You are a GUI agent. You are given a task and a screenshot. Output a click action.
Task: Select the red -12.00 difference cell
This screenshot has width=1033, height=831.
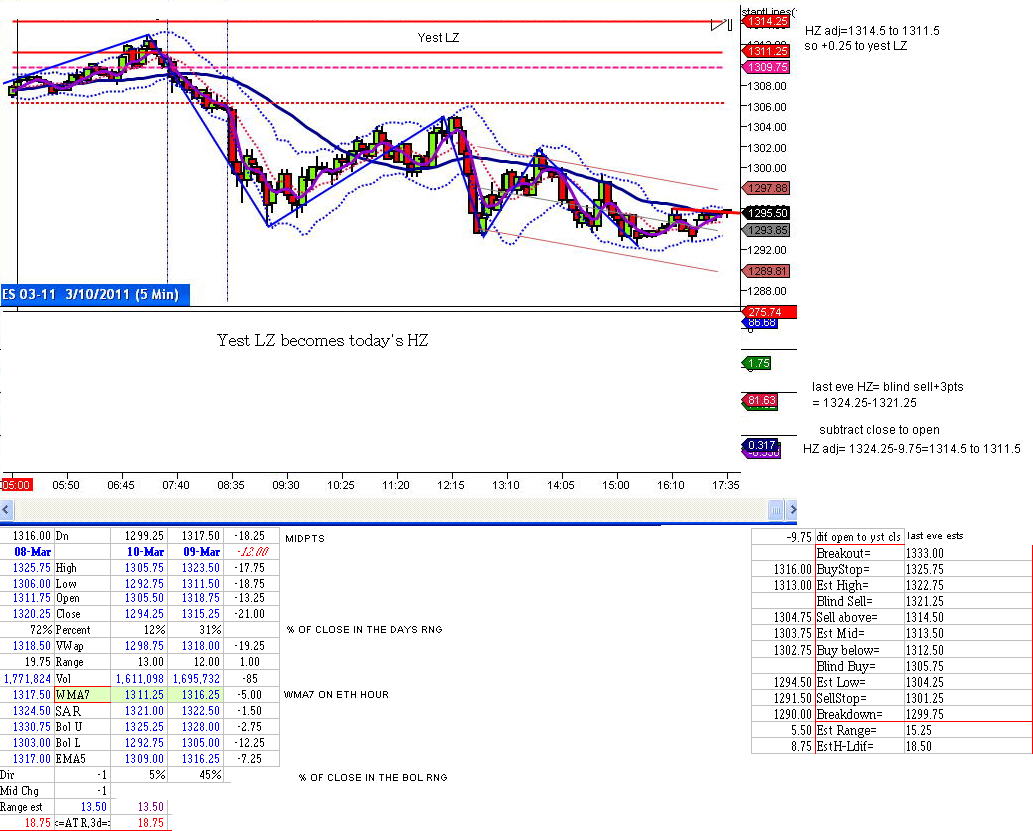tap(252, 552)
